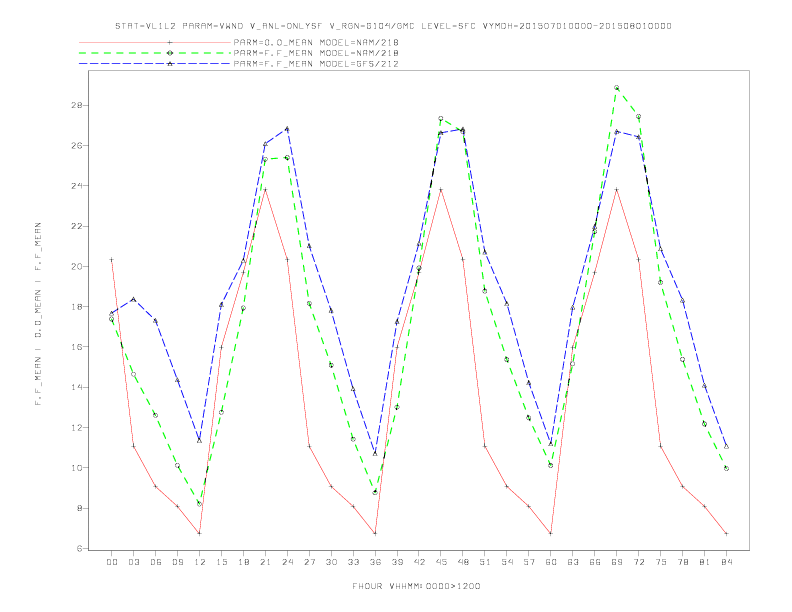Click y-axis tick label 12
The height and width of the screenshot is (612, 792).
pyautogui.click(x=77, y=428)
